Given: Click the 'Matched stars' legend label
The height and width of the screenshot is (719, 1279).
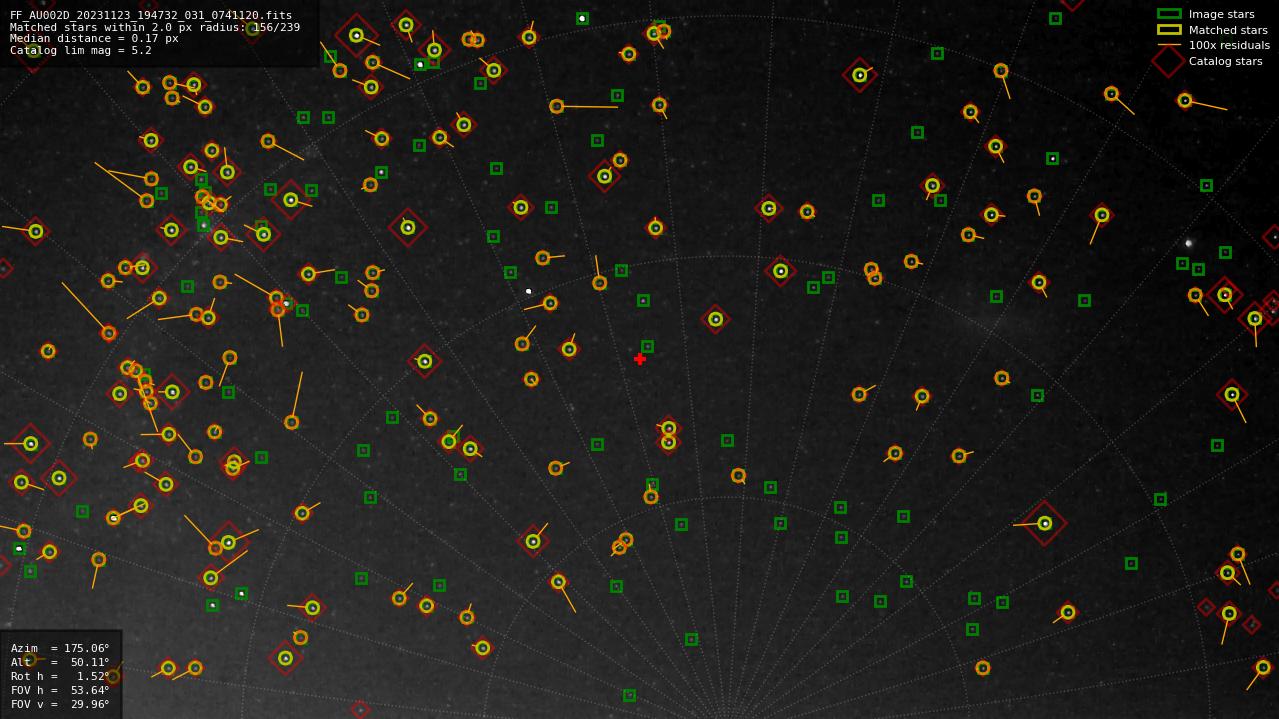Looking at the screenshot, I should 1228,30.
